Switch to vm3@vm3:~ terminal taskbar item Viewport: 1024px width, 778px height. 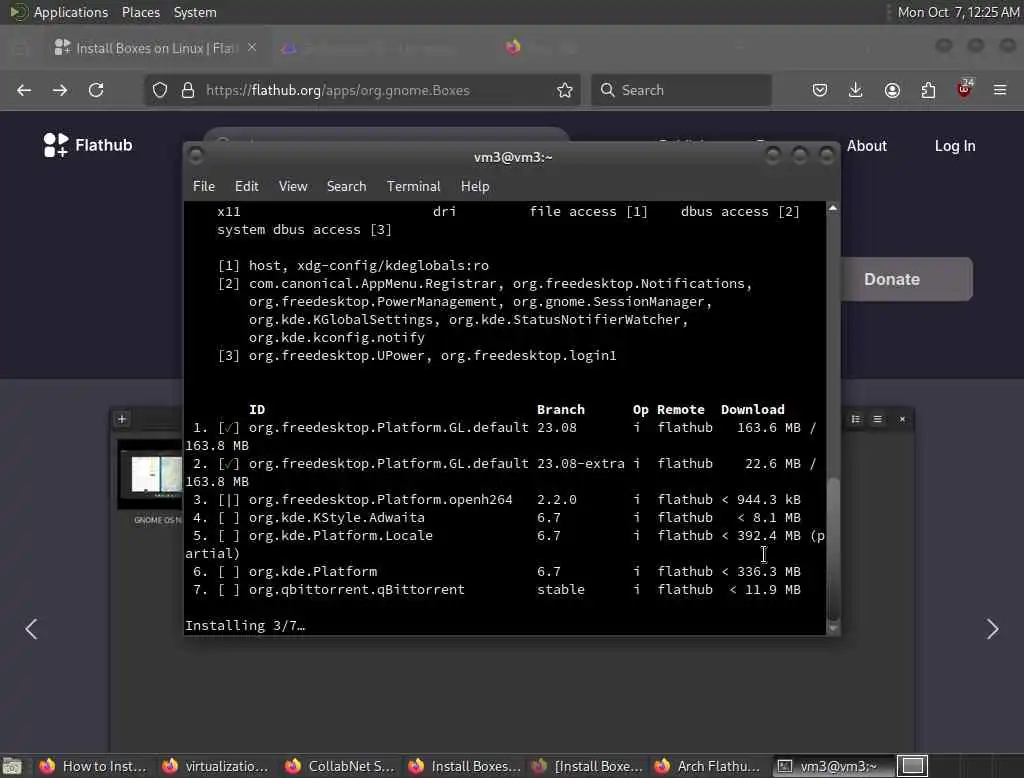pyautogui.click(x=831, y=766)
